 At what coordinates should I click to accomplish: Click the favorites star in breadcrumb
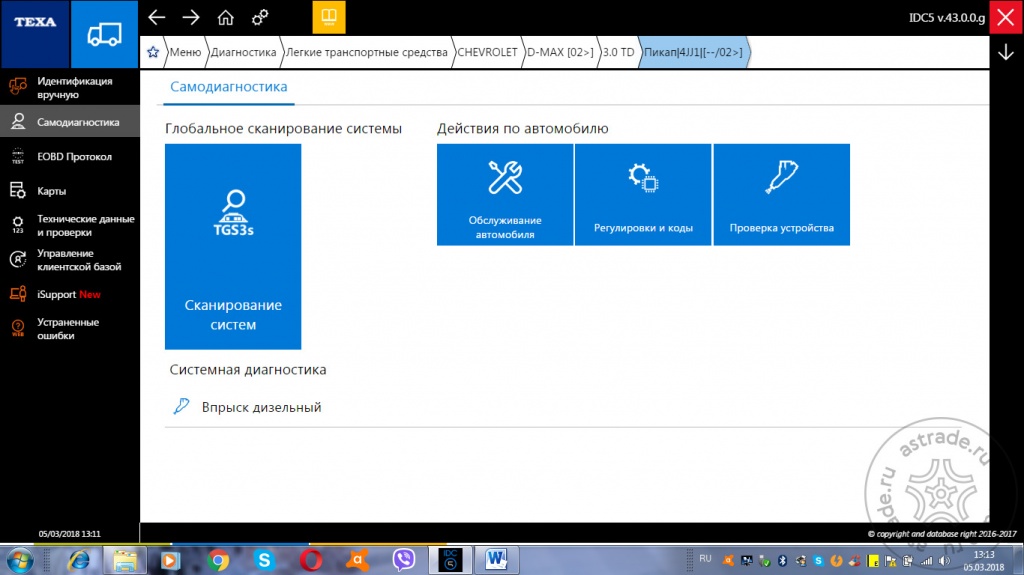(x=153, y=52)
